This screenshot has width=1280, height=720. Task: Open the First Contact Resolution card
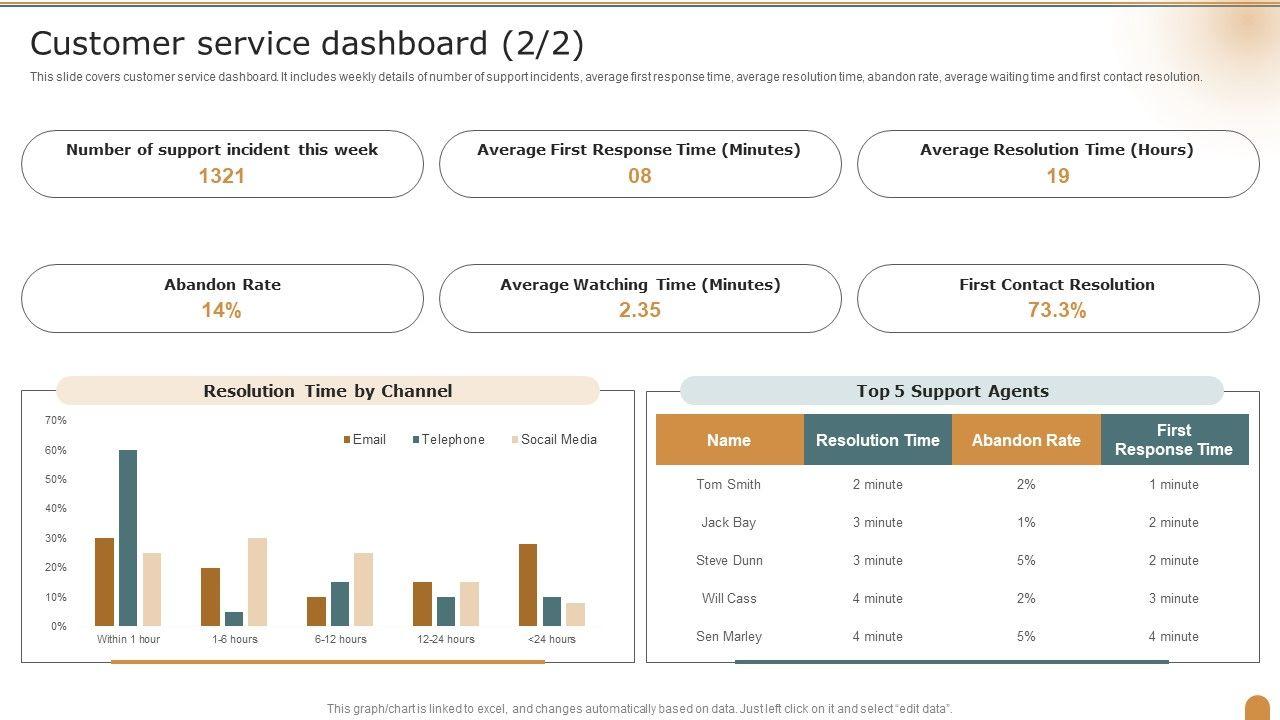point(1057,298)
